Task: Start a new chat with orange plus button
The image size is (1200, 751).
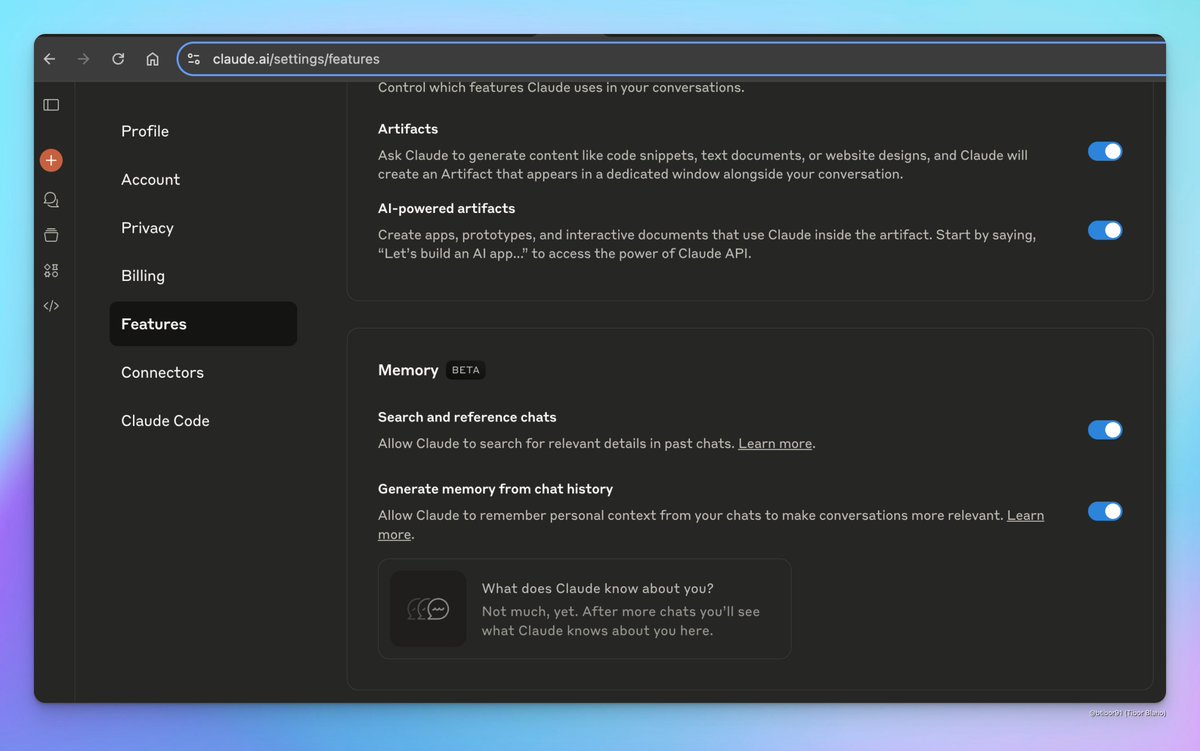Action: pyautogui.click(x=51, y=160)
